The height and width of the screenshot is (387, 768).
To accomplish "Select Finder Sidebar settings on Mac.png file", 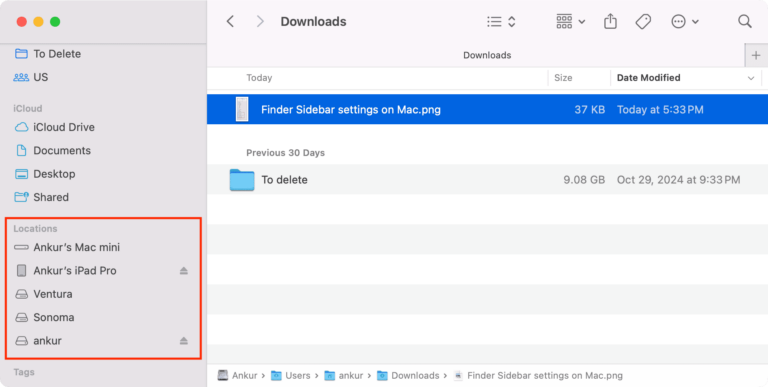I will [487, 109].
